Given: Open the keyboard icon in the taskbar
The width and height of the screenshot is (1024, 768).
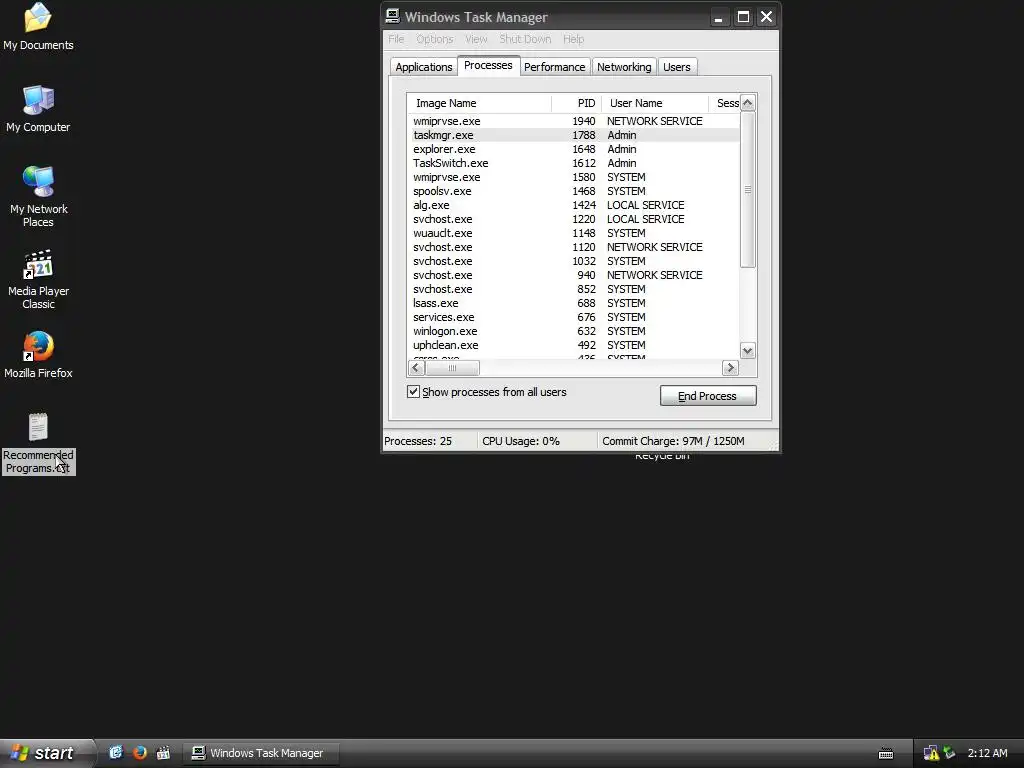Looking at the screenshot, I should pyautogui.click(x=886, y=753).
